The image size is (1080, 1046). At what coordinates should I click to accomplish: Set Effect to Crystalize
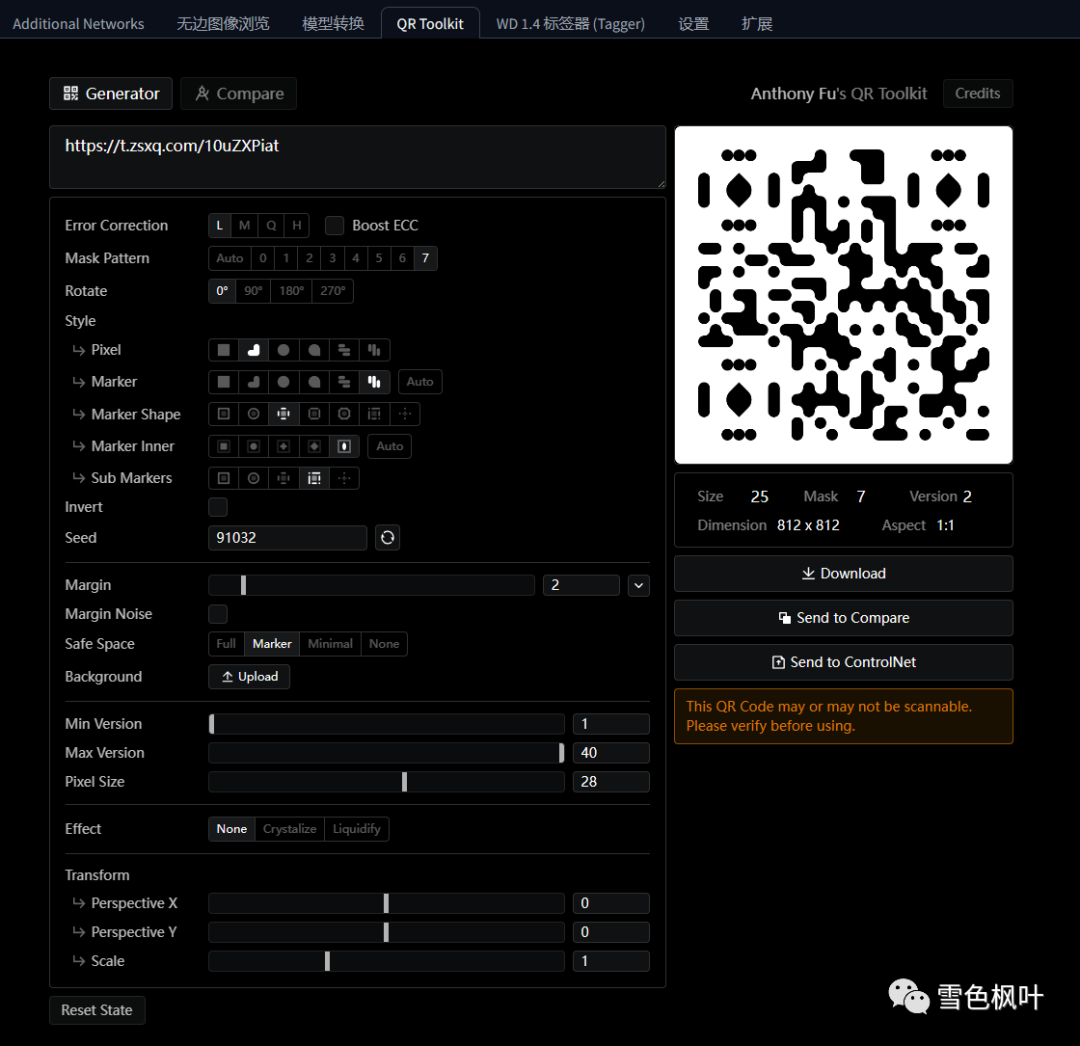click(289, 829)
